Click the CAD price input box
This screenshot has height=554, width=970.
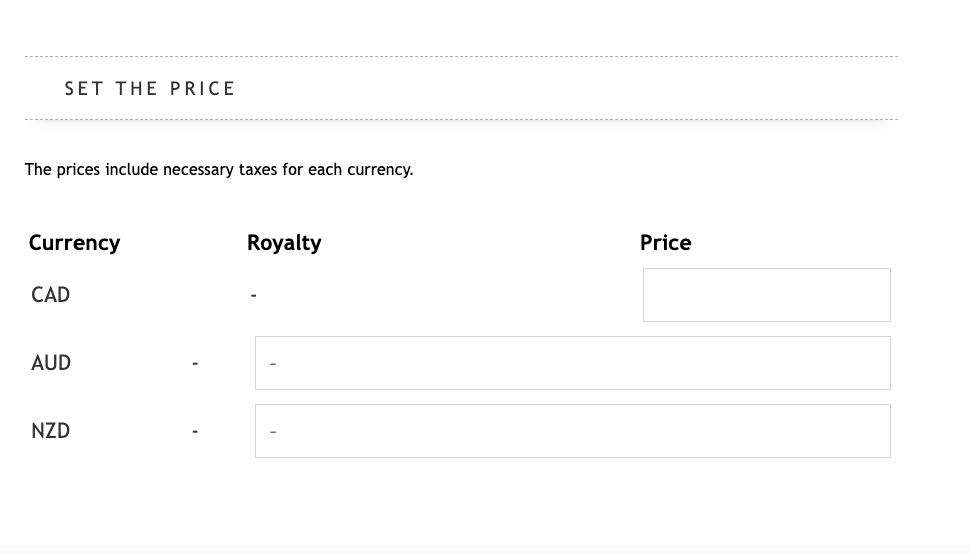click(766, 295)
